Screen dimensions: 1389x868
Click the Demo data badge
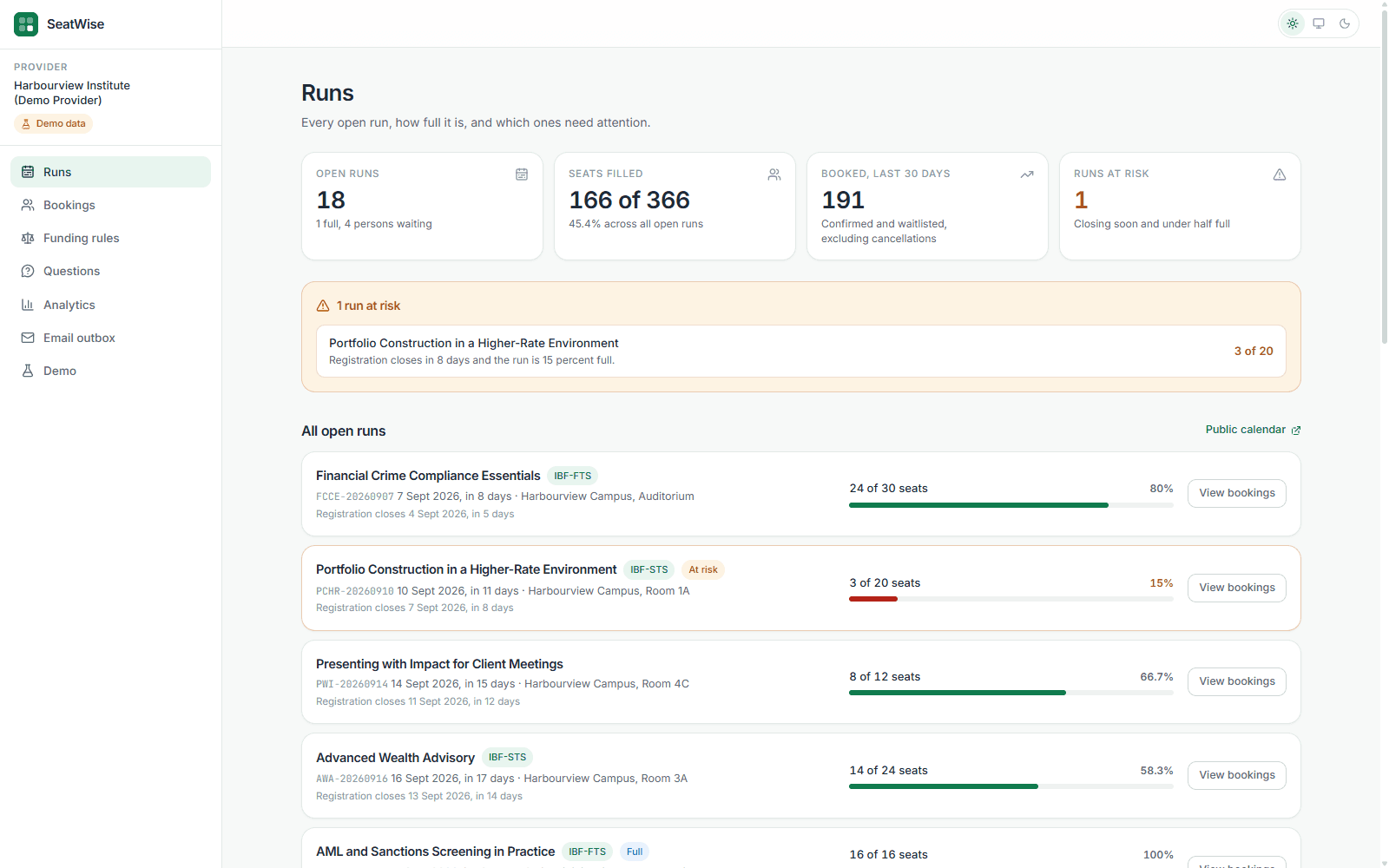point(53,123)
